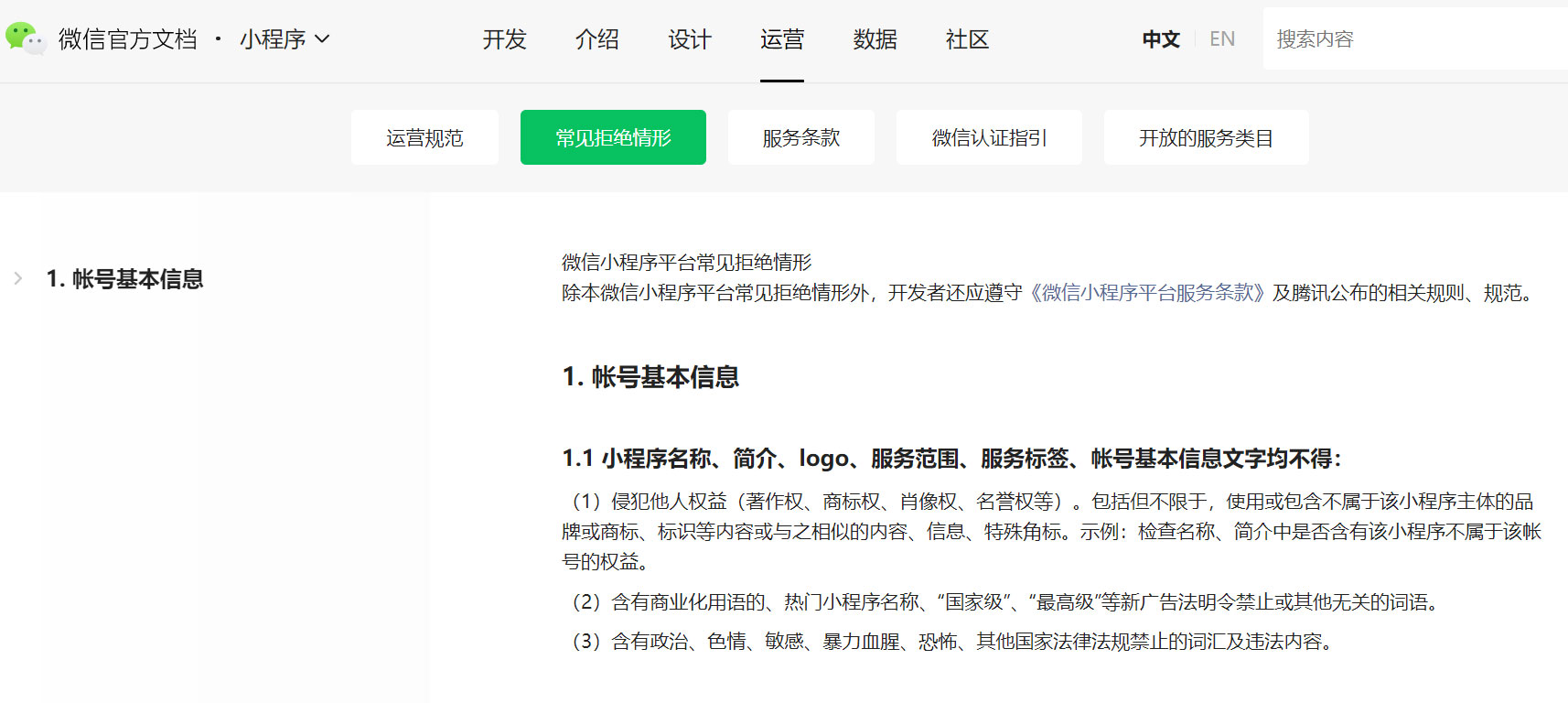Screen dimensions: 1568x703
Task: Select sidebar item 1. 帐号基本信息
Action: pyautogui.click(x=124, y=278)
